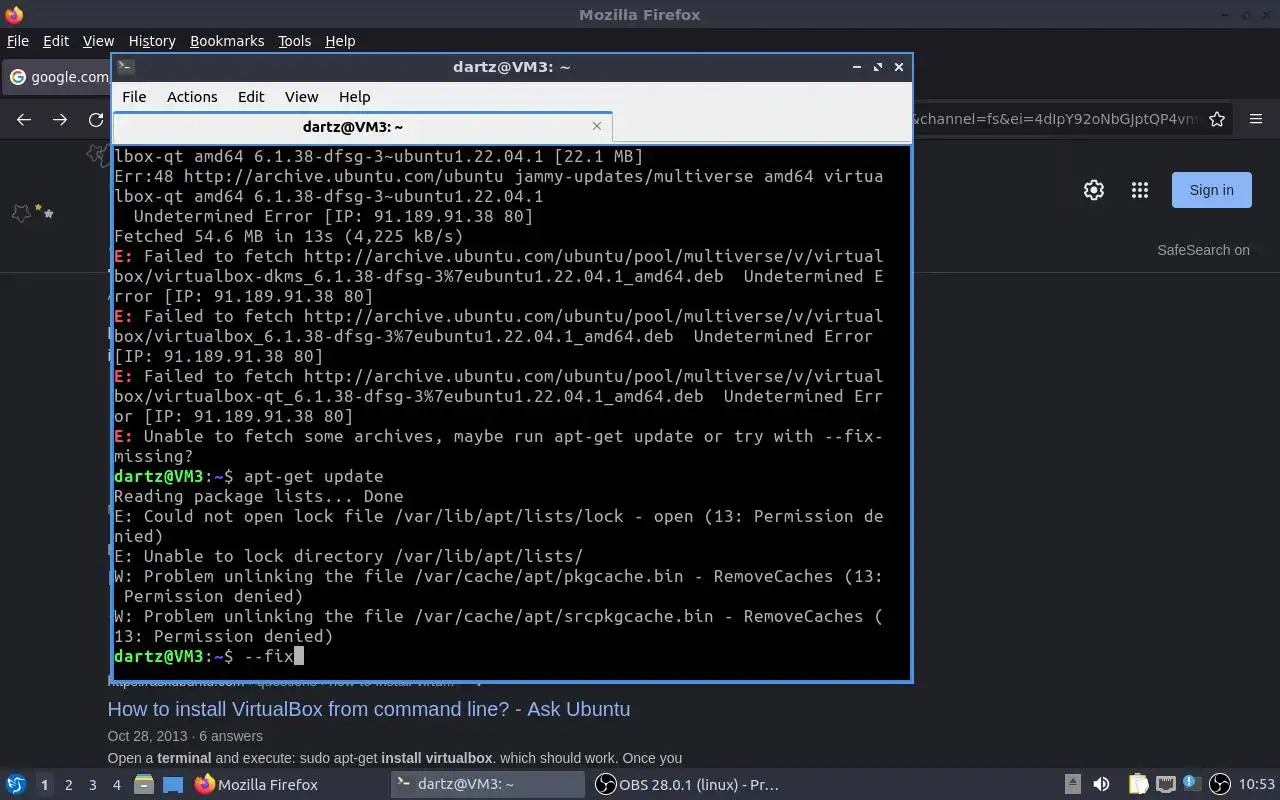Screen dimensions: 1280x800
Task: Open the Firefox Edit menu
Action: tap(56, 41)
